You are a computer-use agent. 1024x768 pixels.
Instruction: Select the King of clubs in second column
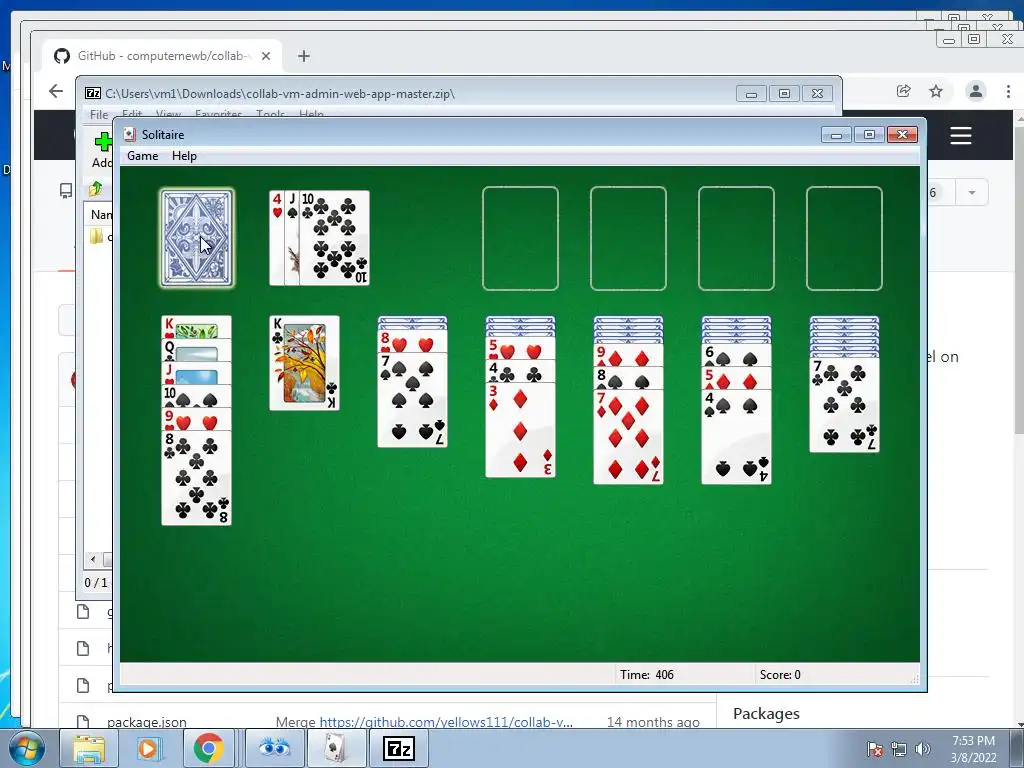[x=304, y=363]
